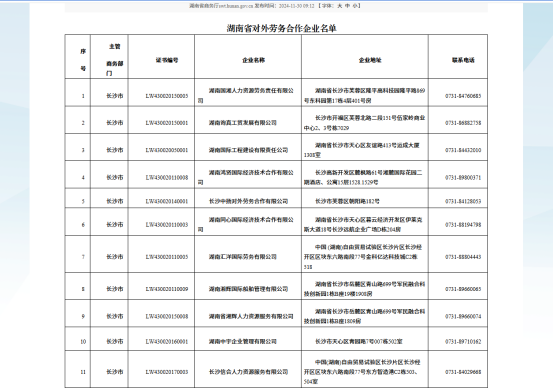The height and width of the screenshot is (389, 554).
Task: Select the company name in row 5
Action: pyautogui.click(x=248, y=201)
